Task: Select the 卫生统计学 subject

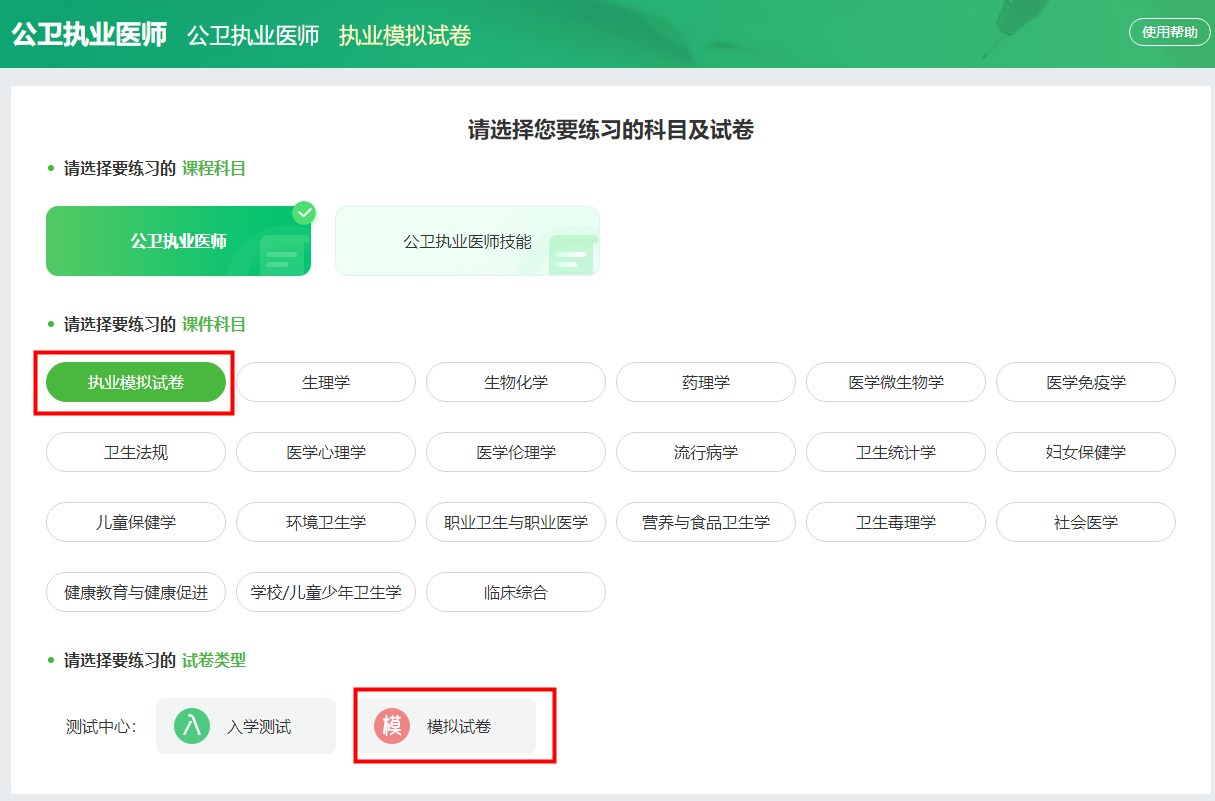Action: (x=895, y=452)
